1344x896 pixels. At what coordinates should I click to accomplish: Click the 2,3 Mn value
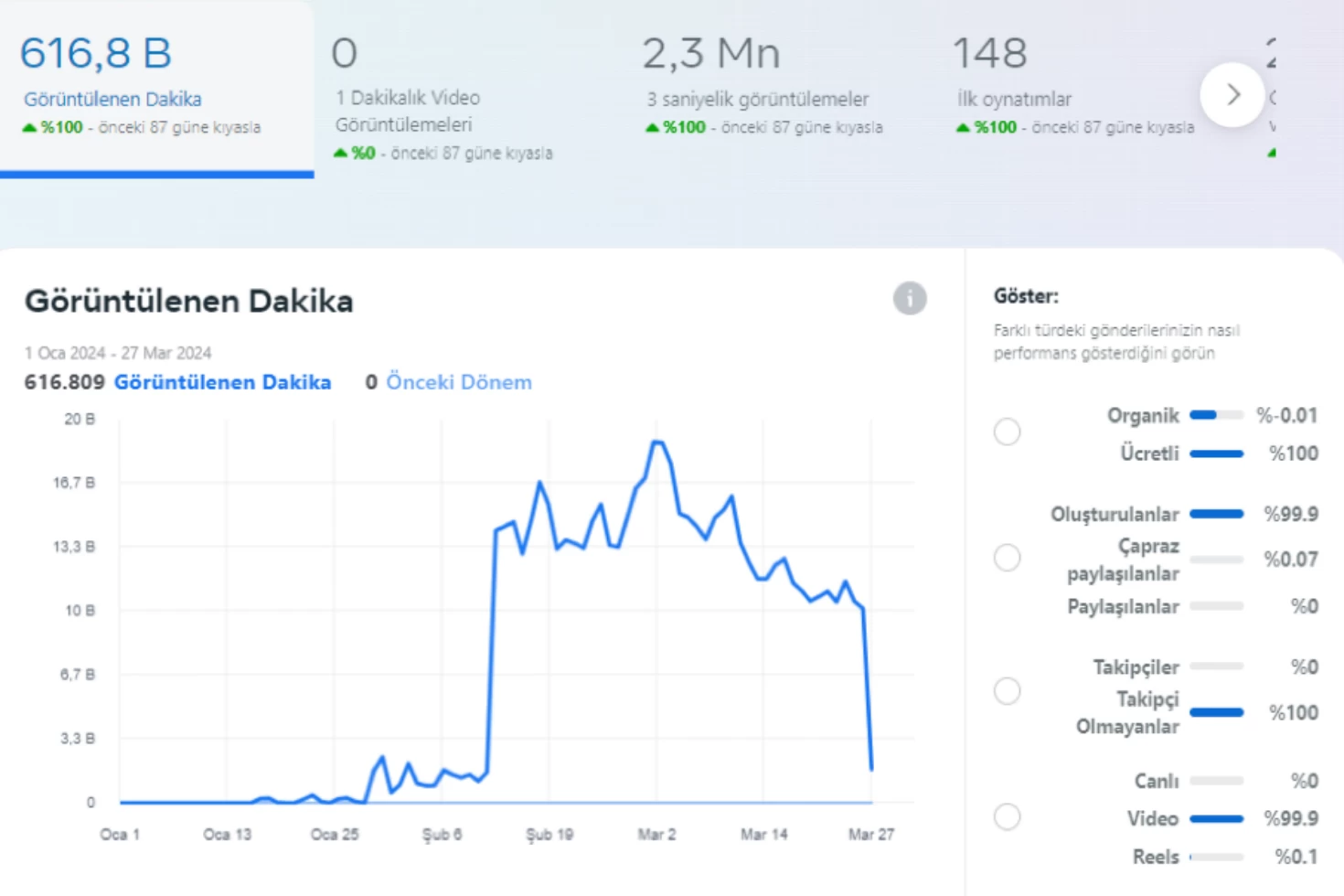pos(711,53)
